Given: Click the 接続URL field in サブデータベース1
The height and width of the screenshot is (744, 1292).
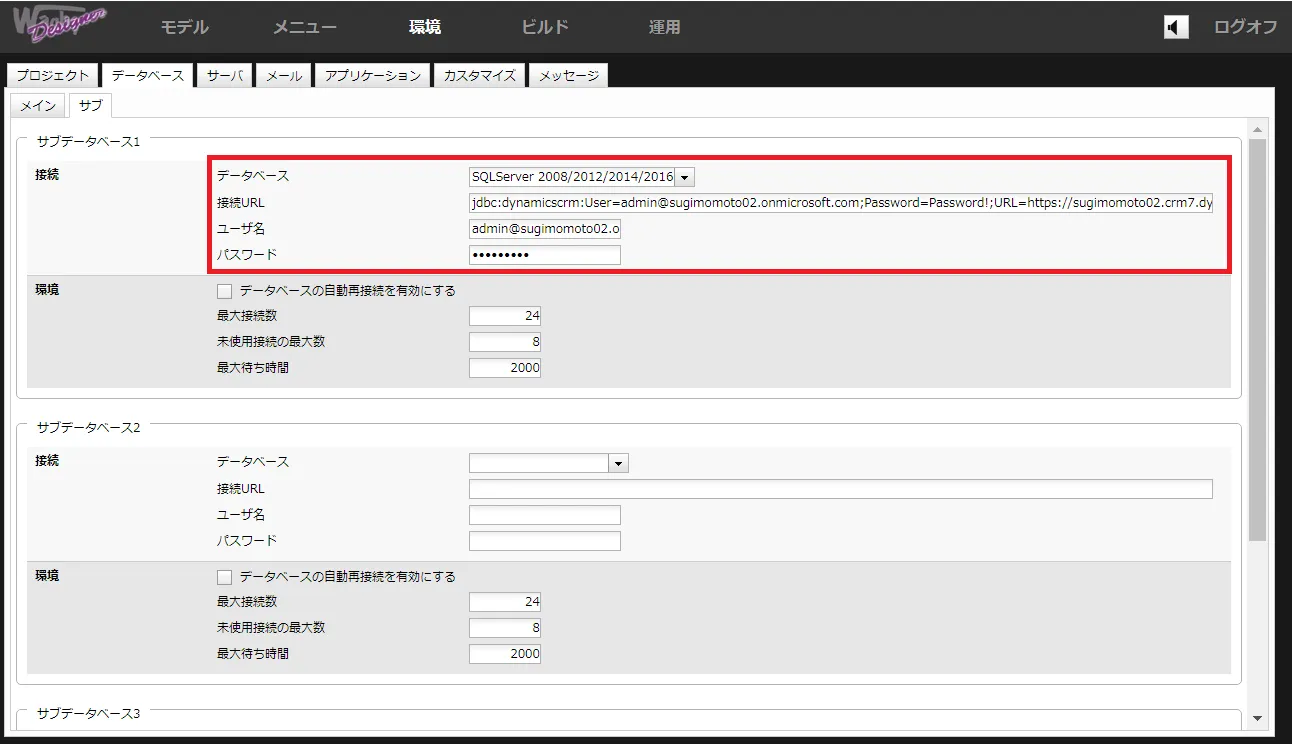Looking at the screenshot, I should tap(840, 203).
